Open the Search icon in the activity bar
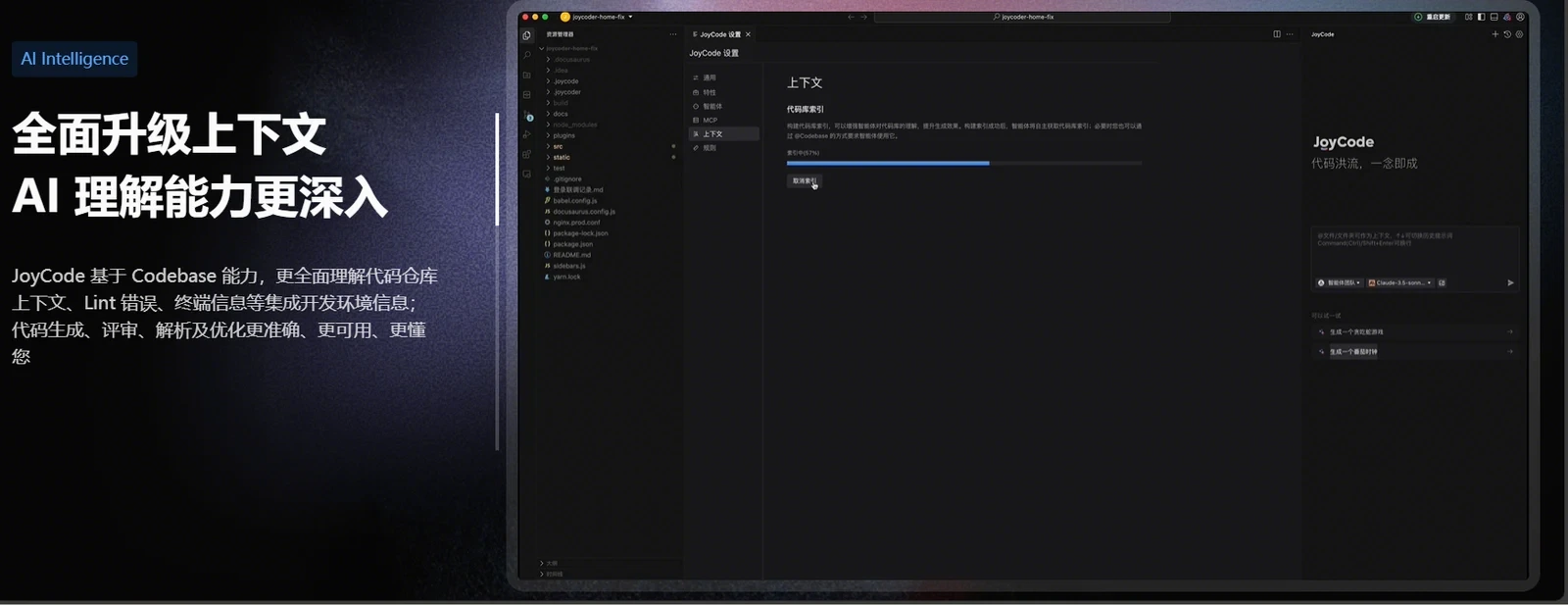 click(x=527, y=55)
